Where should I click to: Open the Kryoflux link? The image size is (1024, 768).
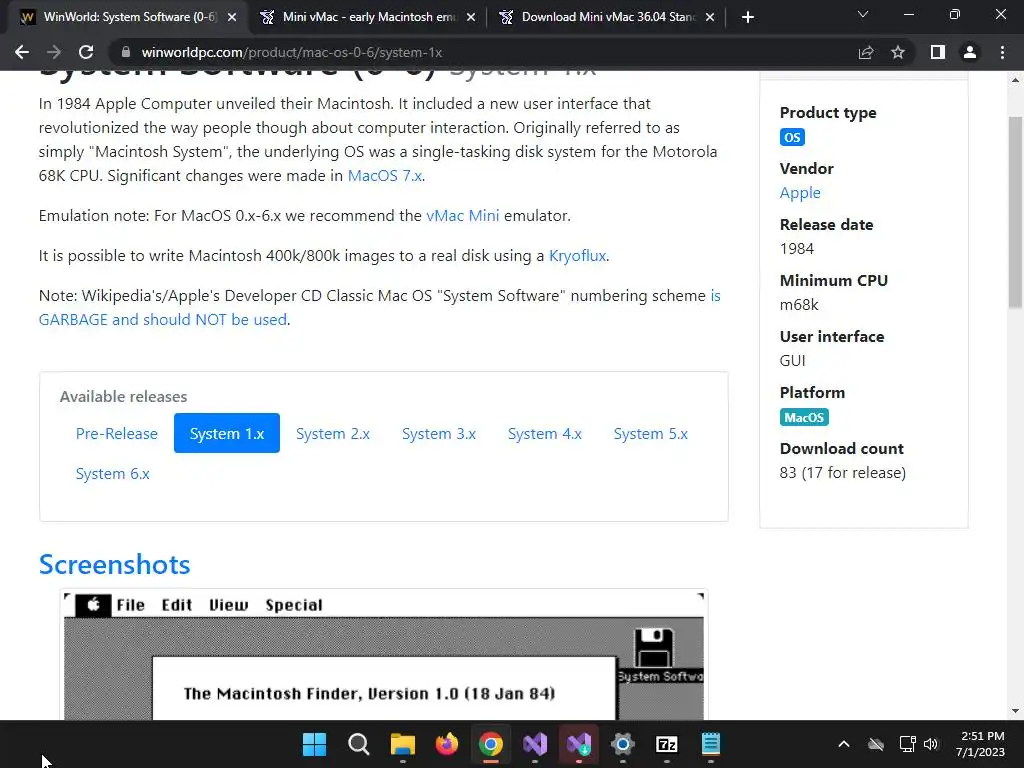click(x=577, y=255)
